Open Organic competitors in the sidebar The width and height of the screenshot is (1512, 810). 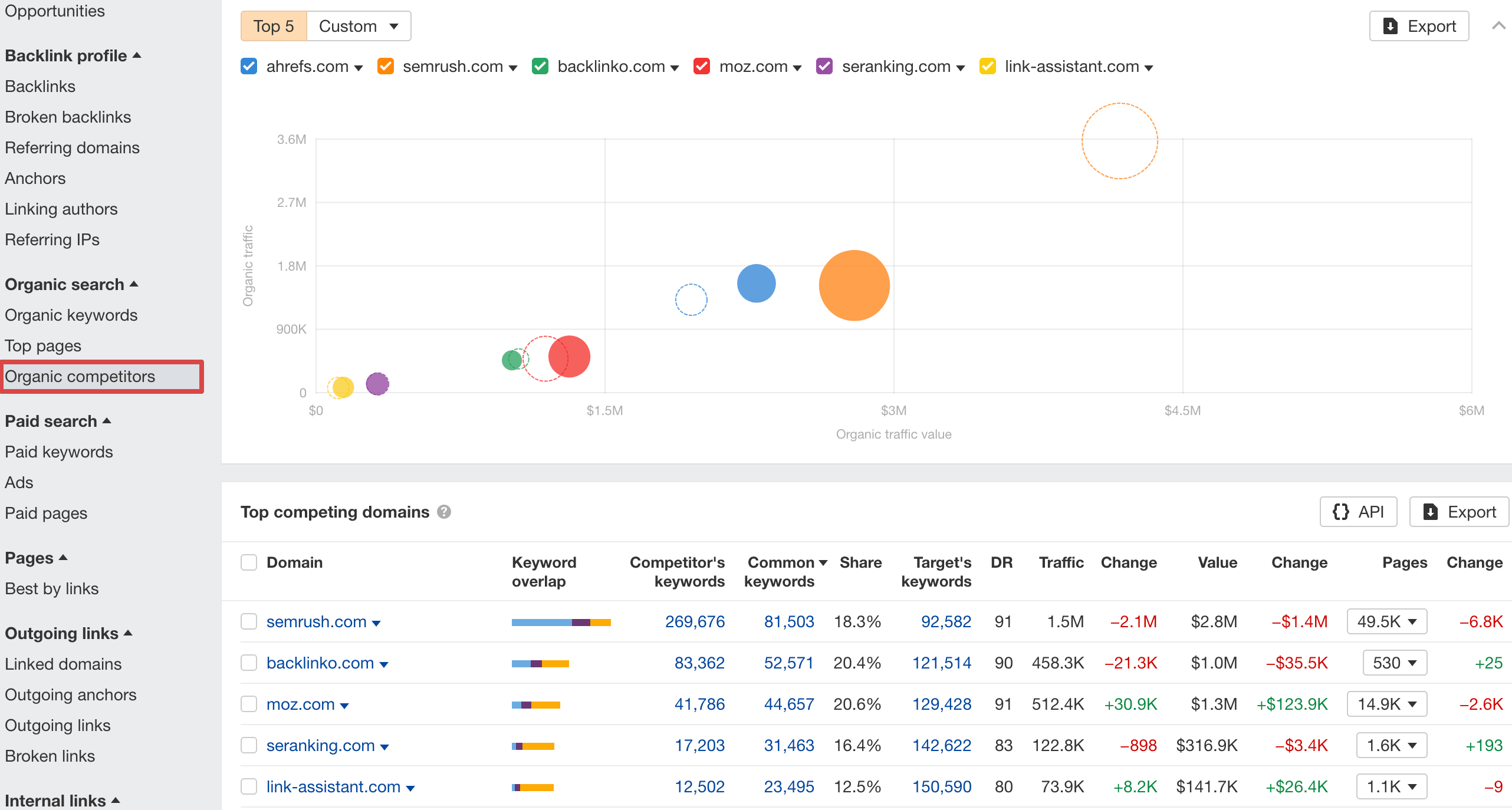coord(80,376)
